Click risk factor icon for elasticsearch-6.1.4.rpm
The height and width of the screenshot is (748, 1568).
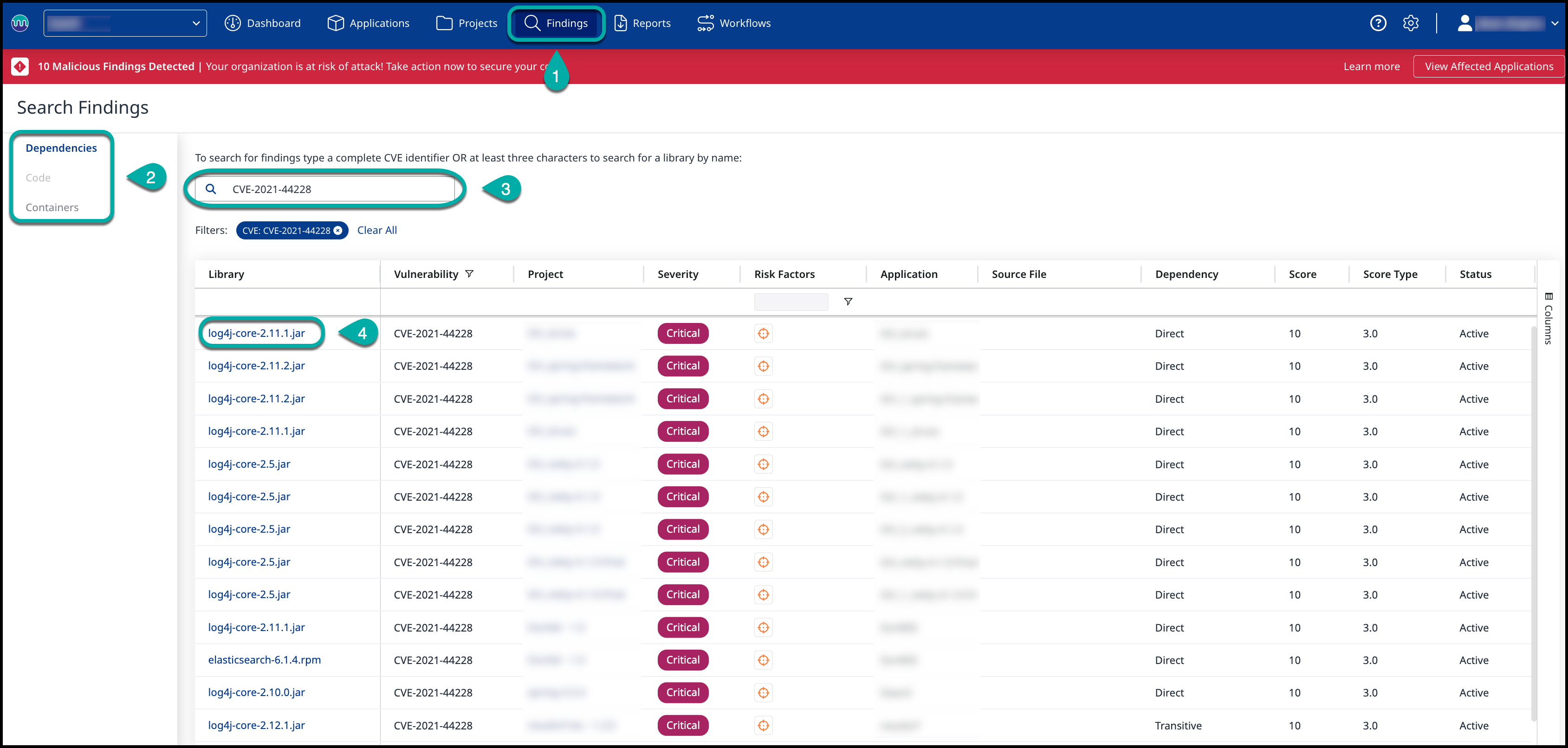tap(763, 660)
